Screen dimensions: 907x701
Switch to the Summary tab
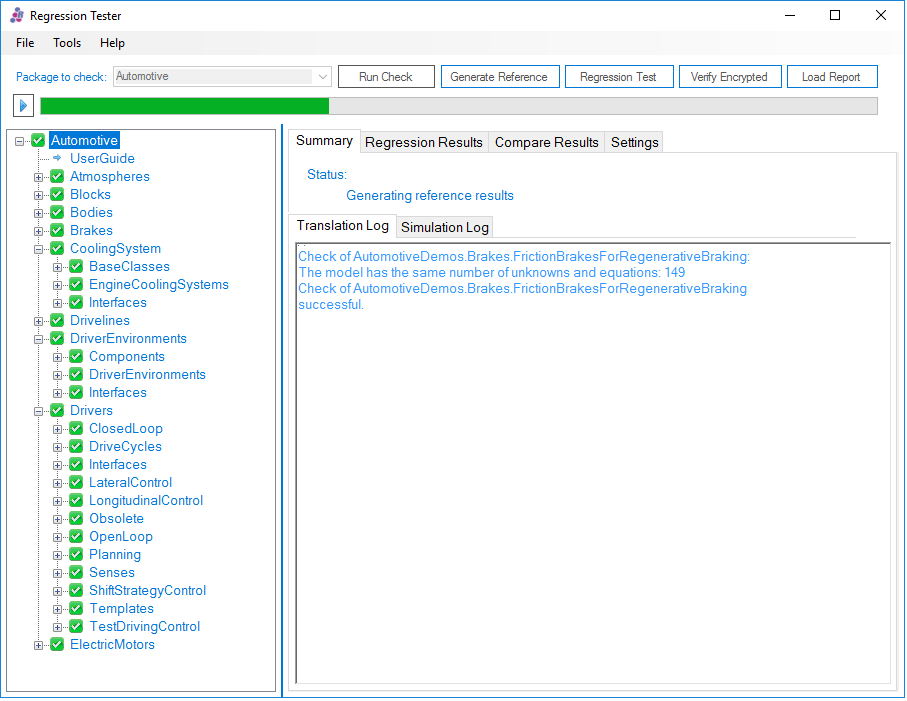[x=325, y=141]
